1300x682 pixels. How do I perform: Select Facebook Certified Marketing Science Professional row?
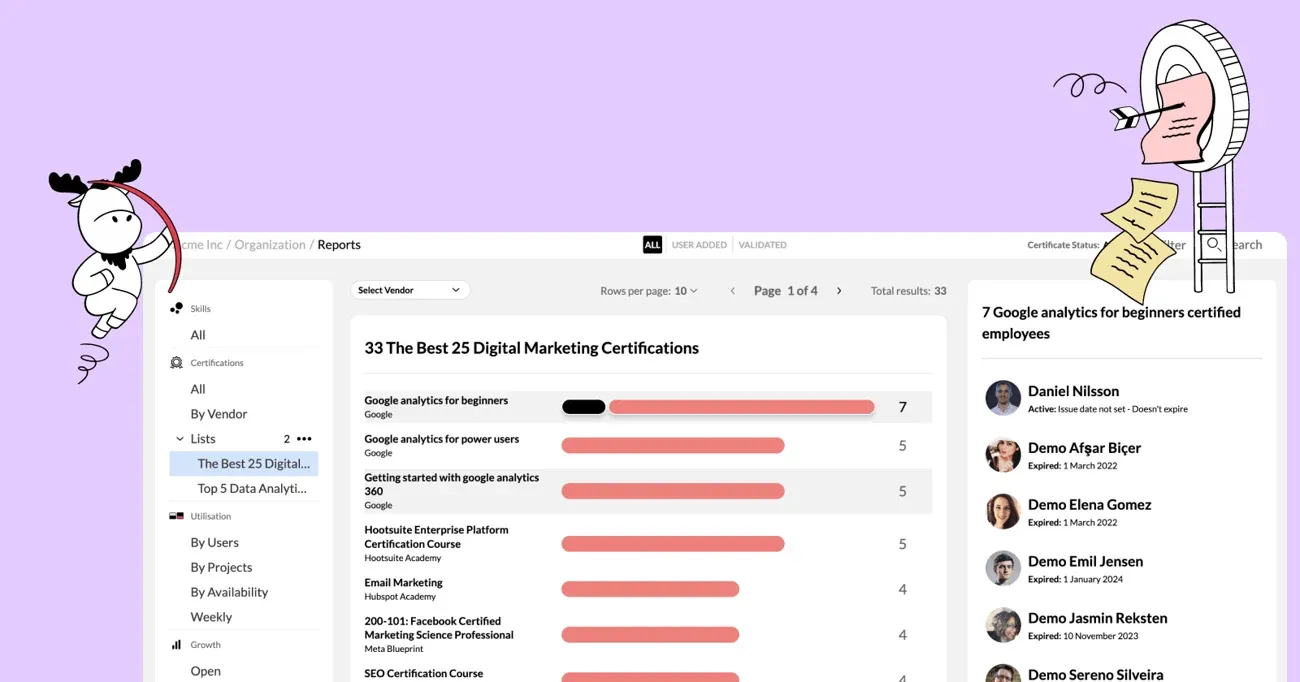(x=648, y=635)
